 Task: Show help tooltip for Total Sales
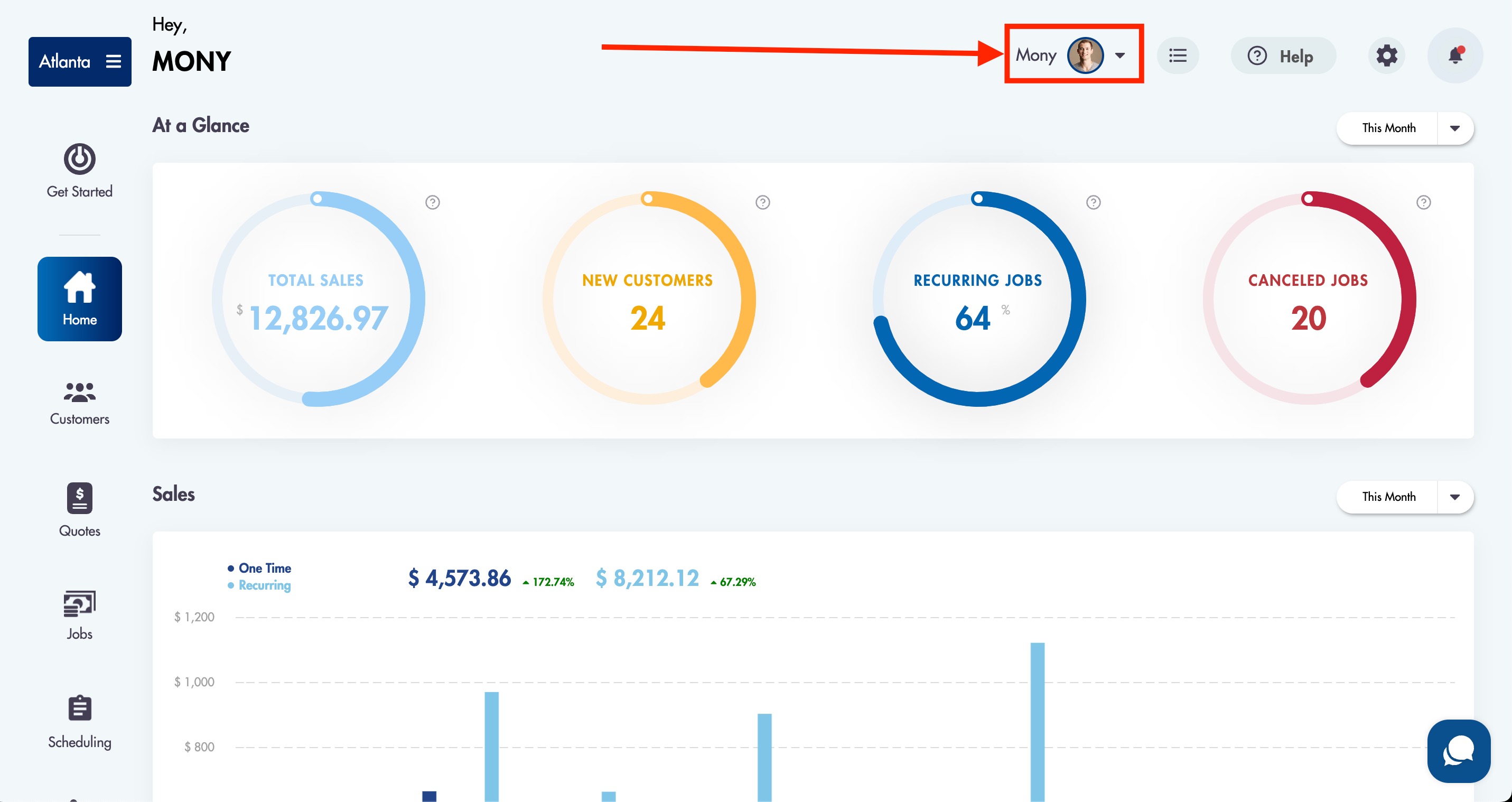[433, 202]
